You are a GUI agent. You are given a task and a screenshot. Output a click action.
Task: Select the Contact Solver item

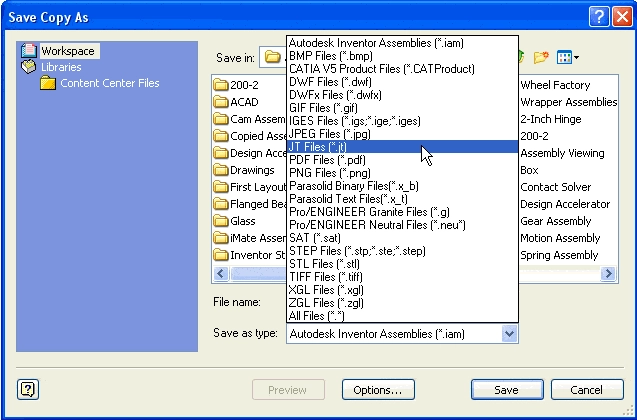coord(556,187)
